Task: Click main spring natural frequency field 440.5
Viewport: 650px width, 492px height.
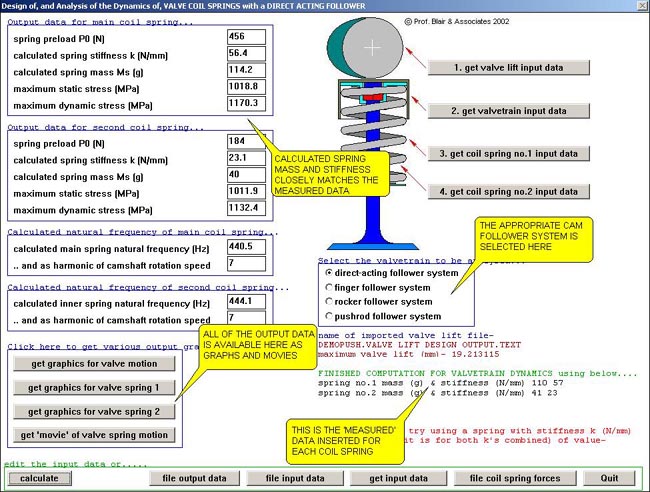Action: 246,247
